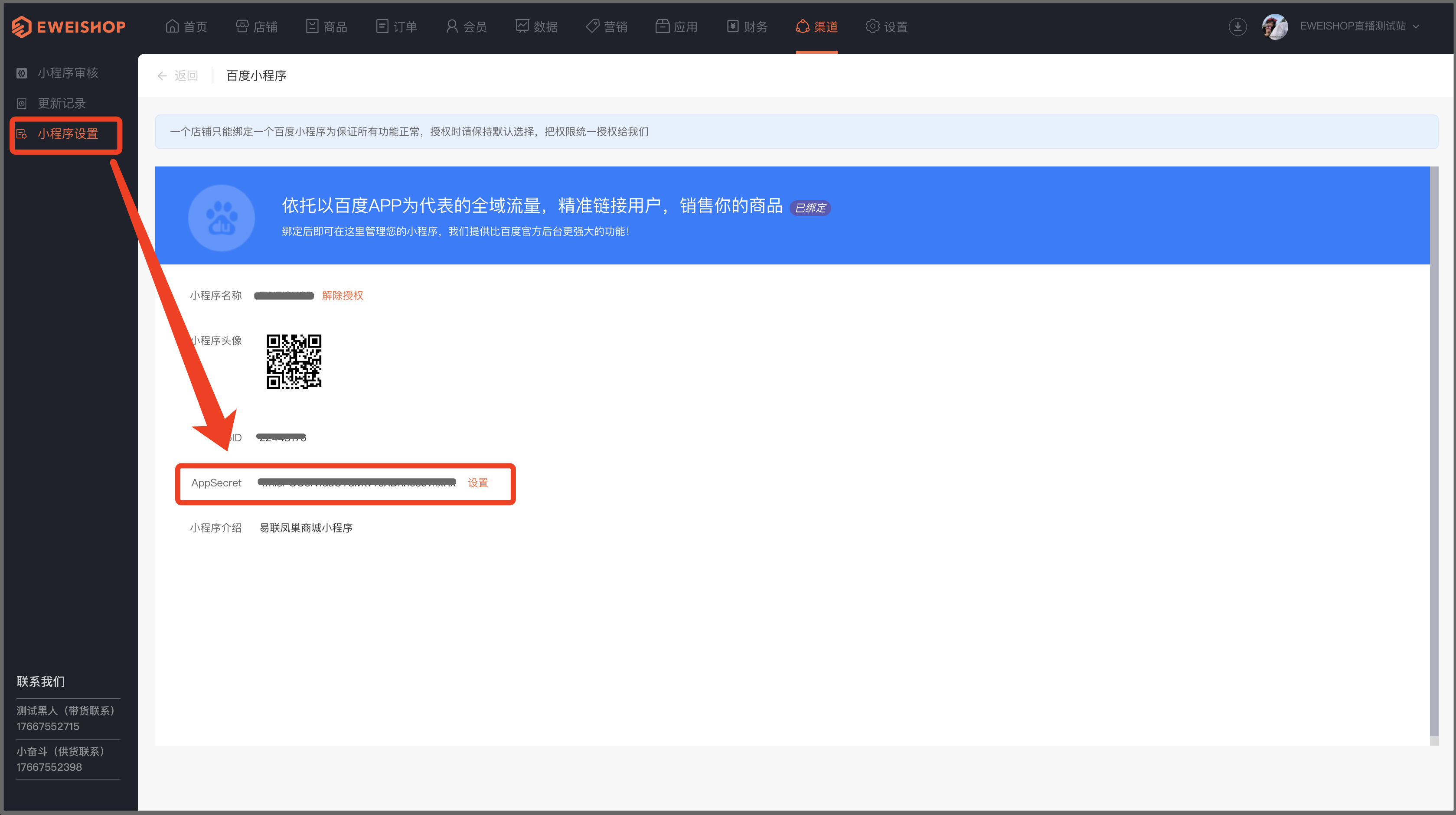Click the description 易联凤巢商城小程序

click(x=307, y=528)
